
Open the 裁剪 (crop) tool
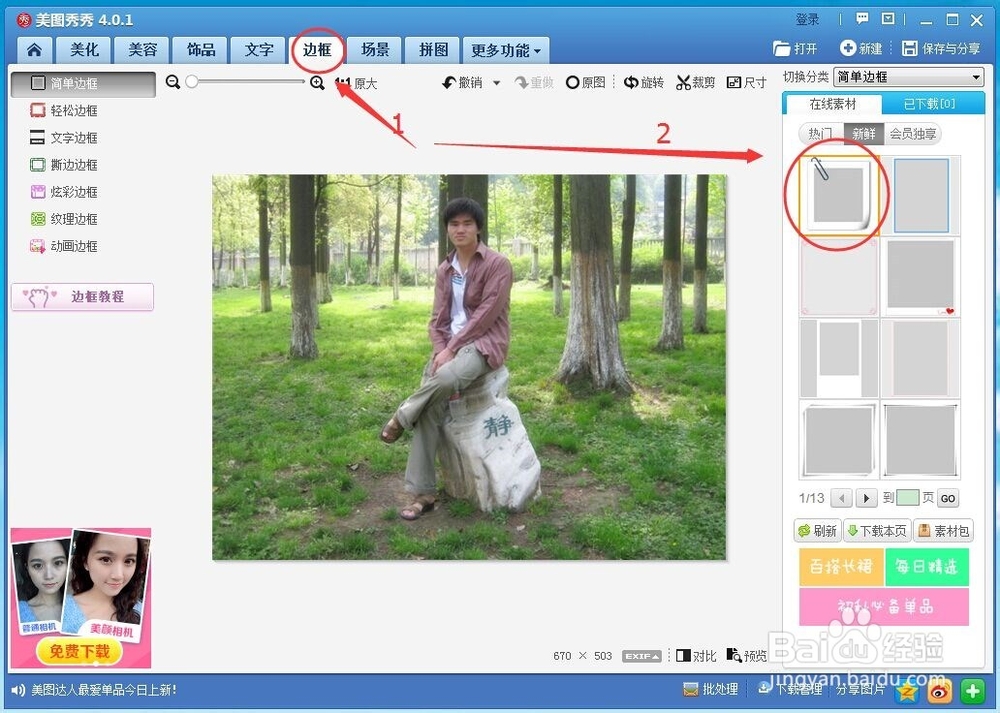point(696,83)
